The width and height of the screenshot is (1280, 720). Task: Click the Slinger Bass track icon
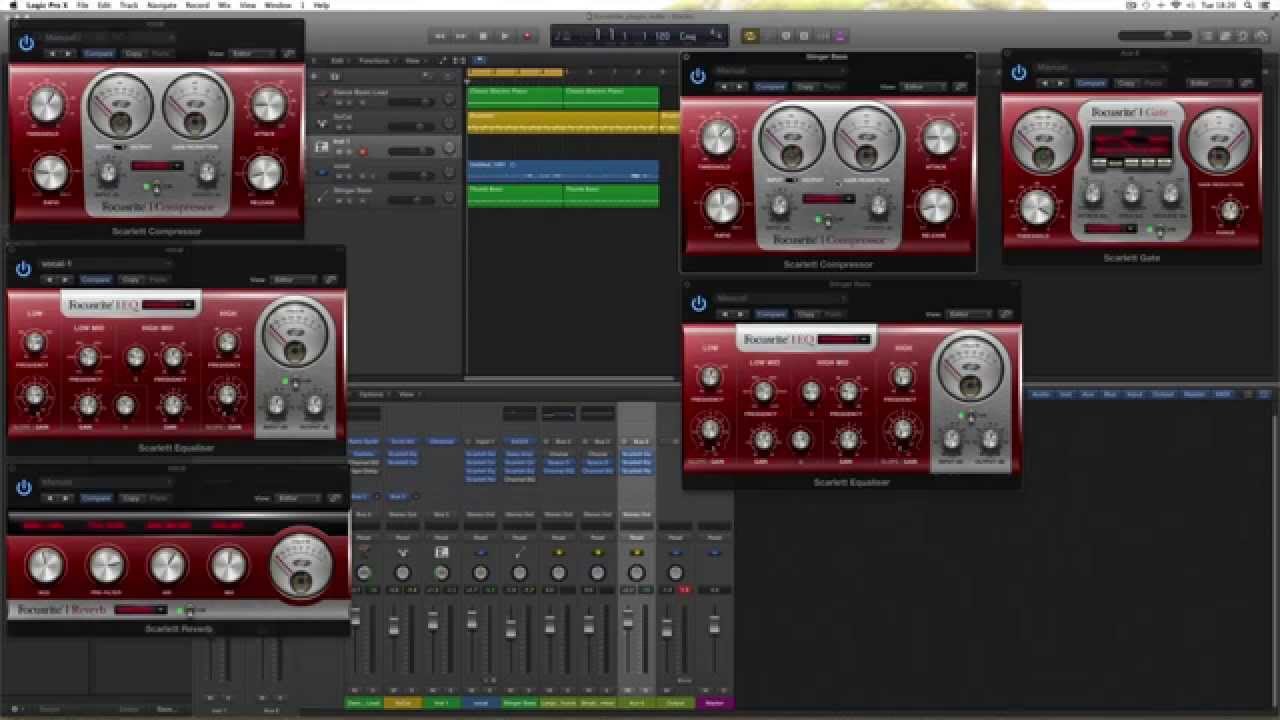pos(322,195)
